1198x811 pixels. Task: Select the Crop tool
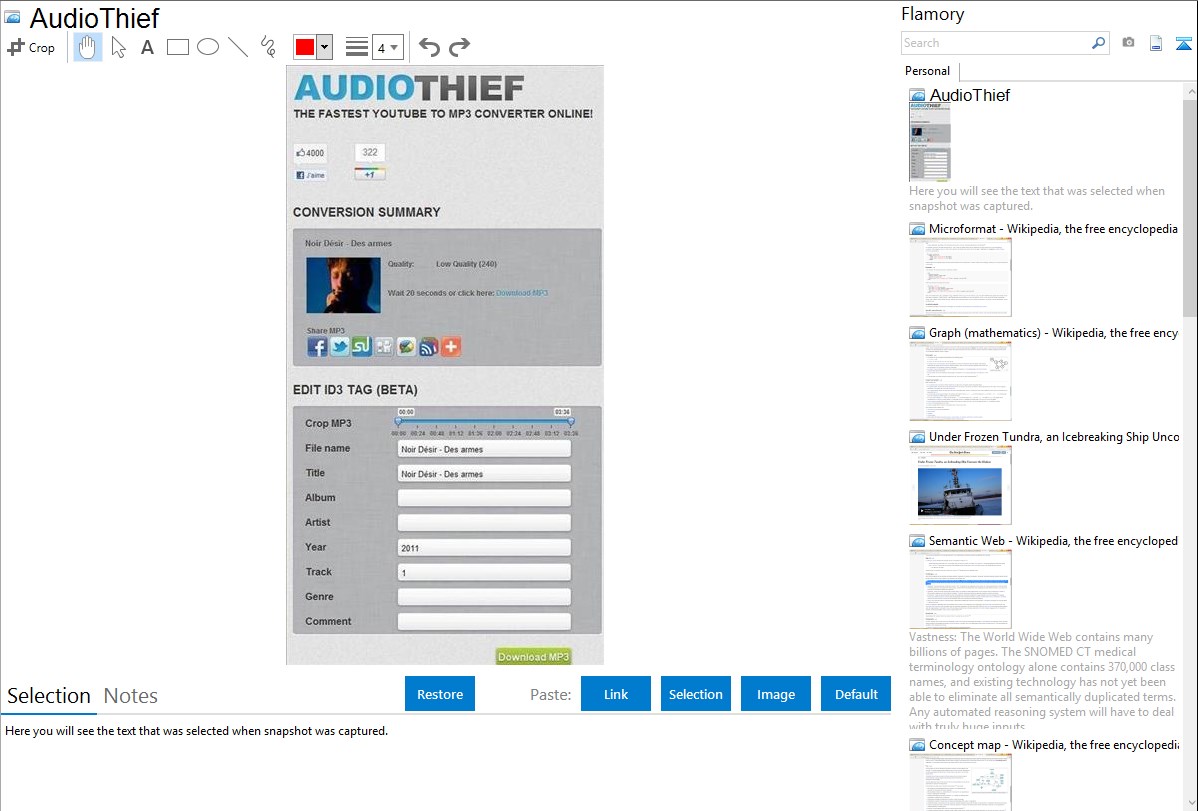coord(31,47)
